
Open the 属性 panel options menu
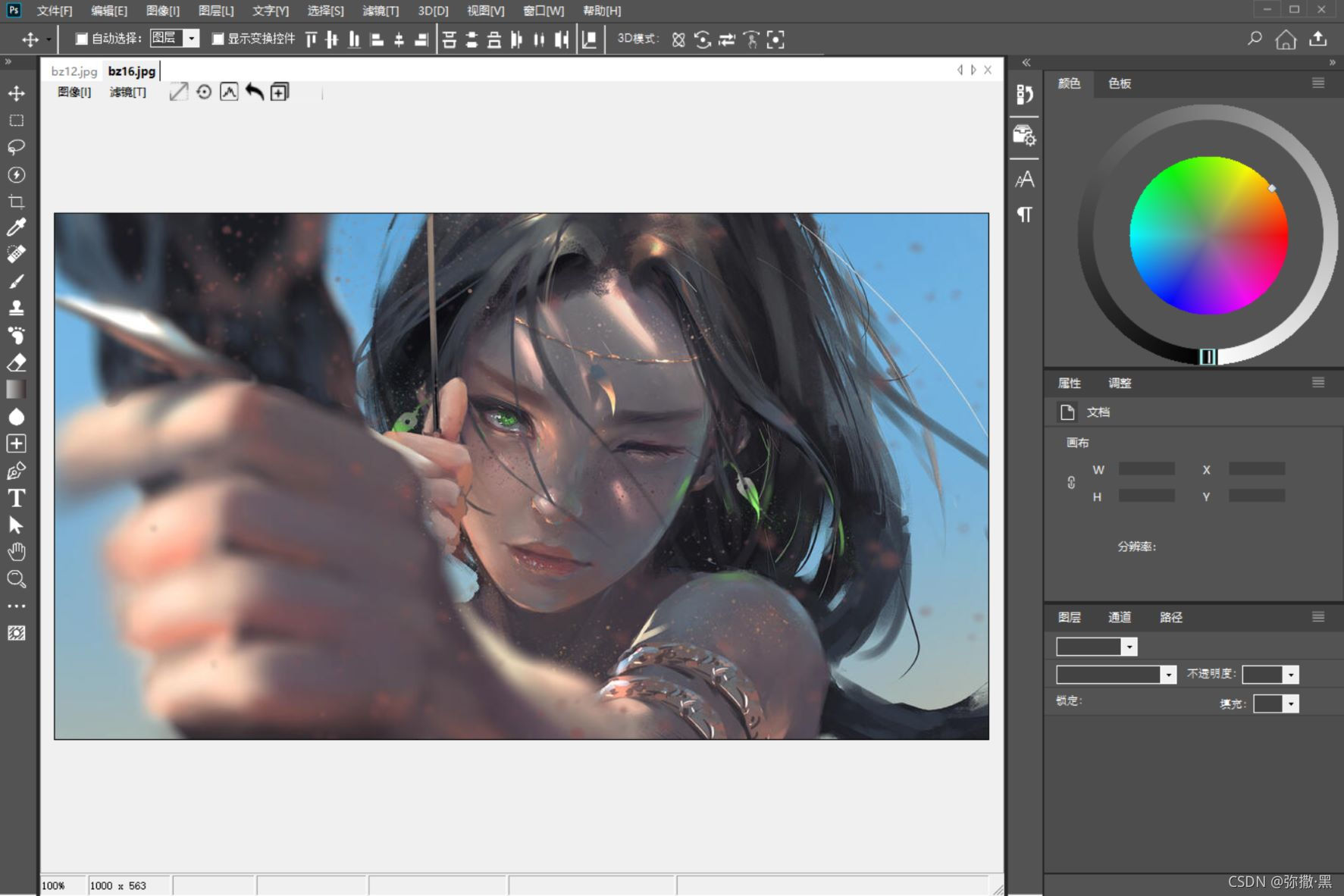click(x=1318, y=382)
